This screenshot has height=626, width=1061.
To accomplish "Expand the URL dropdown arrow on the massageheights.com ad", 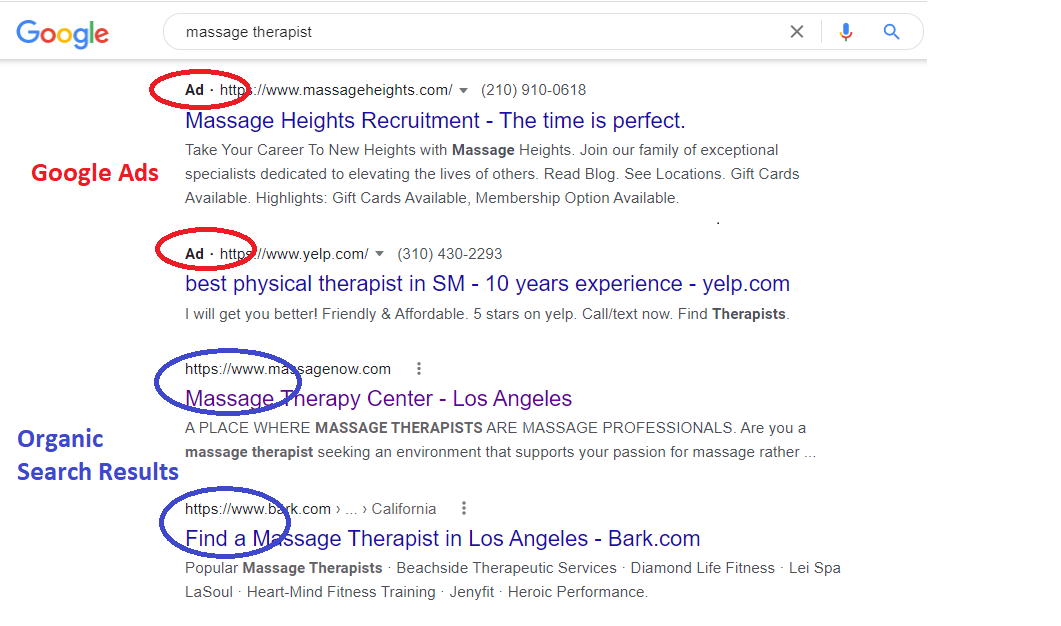I will (x=463, y=89).
